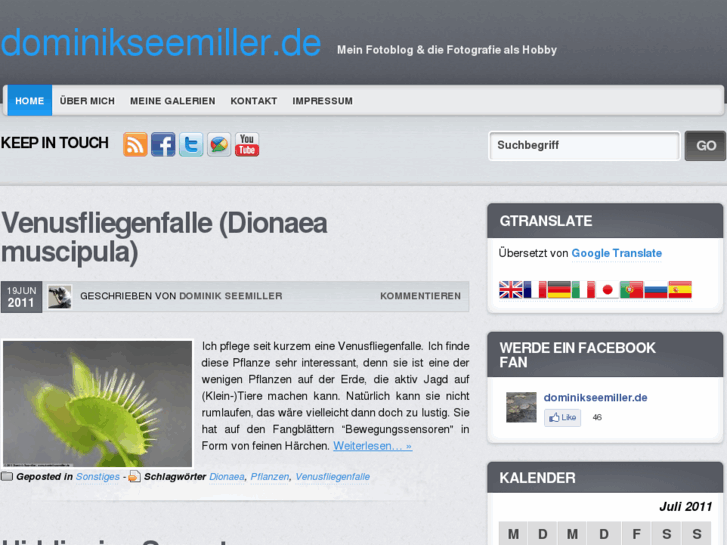Open the Dionaea tag link
The image size is (727, 545).
[227, 476]
